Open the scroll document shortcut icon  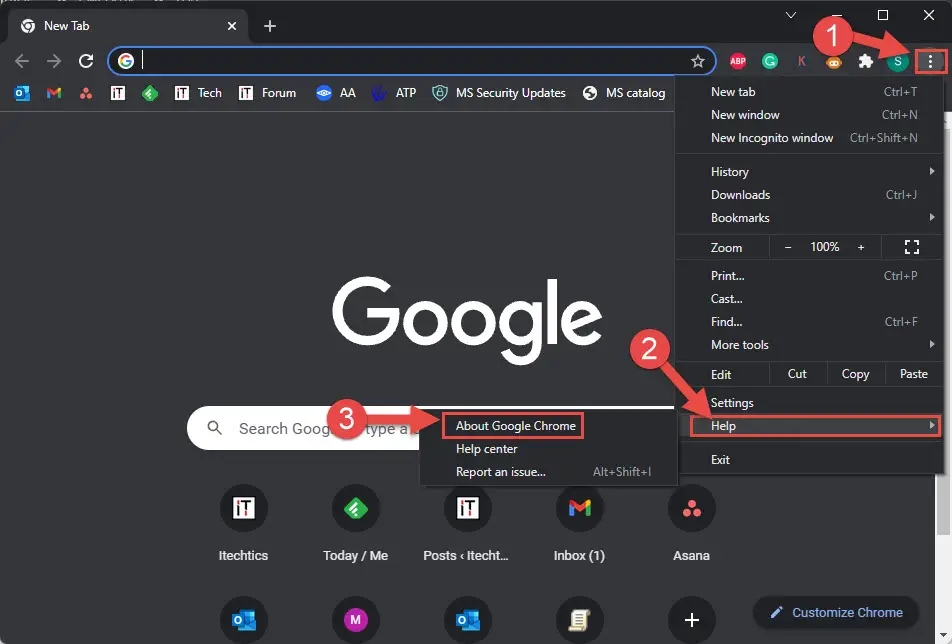click(x=579, y=620)
